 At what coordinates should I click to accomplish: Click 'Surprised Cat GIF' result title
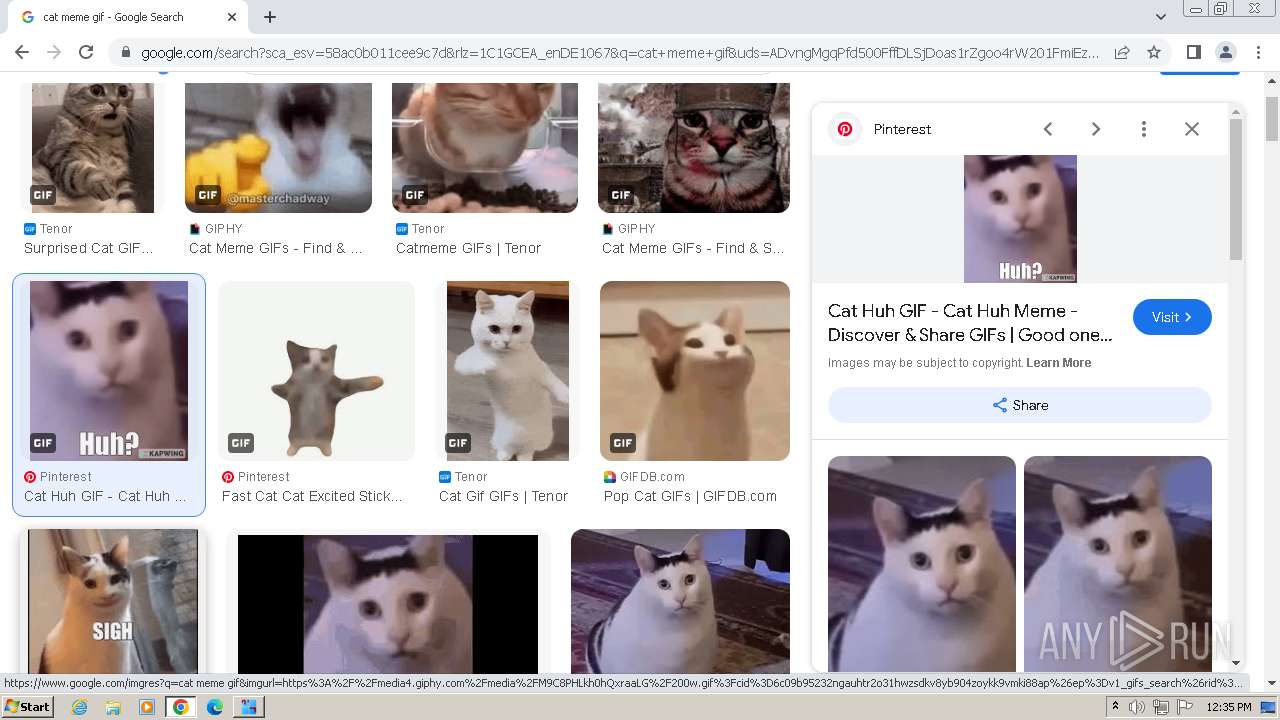(88, 248)
